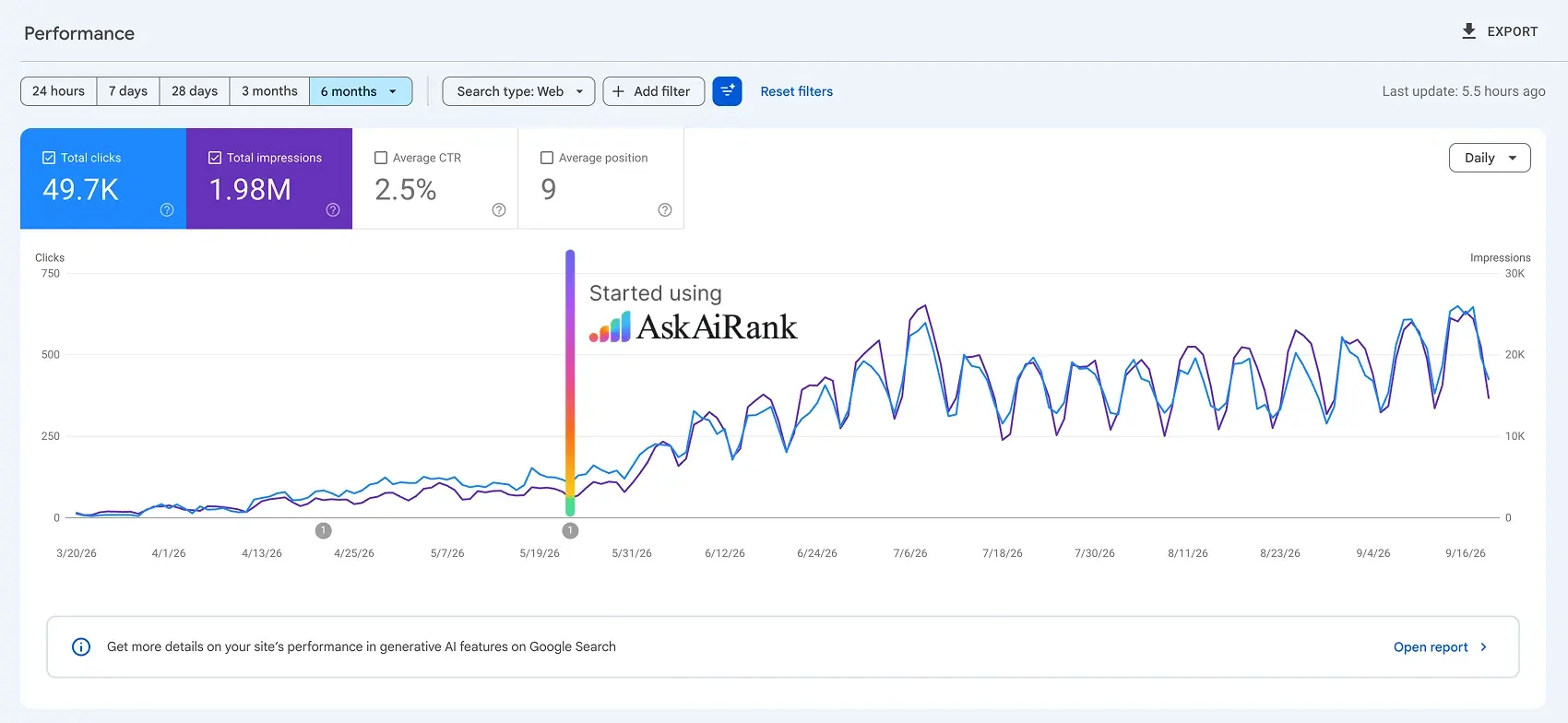Click the Last update timestamp text

pos(1464,91)
